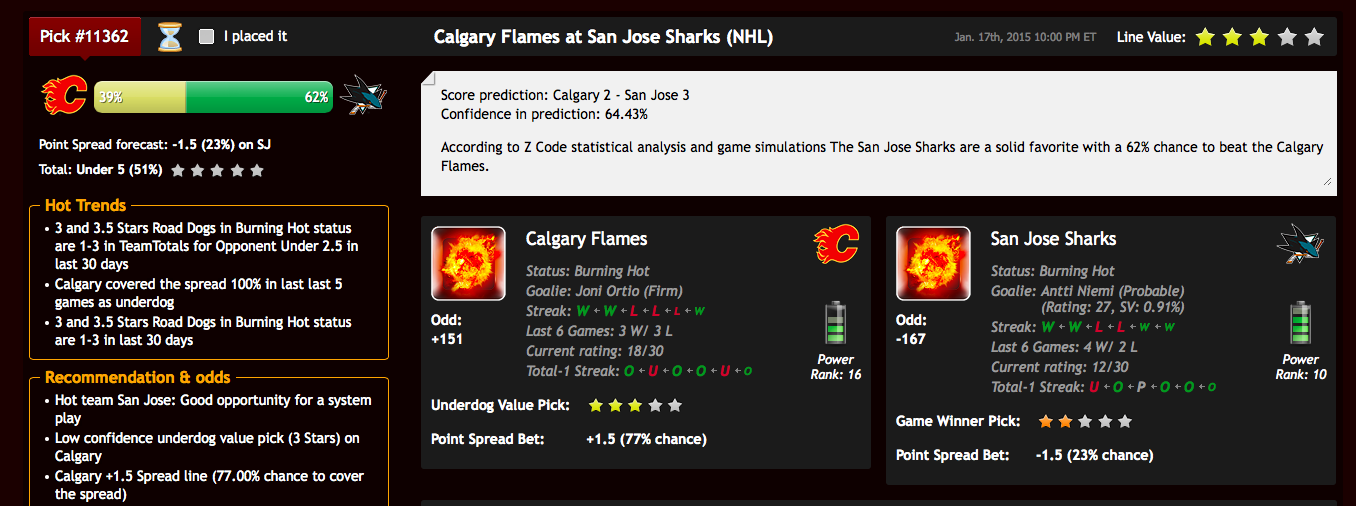
Task: Click the Calgary Flames logo beside the win bar
Action: tap(64, 96)
